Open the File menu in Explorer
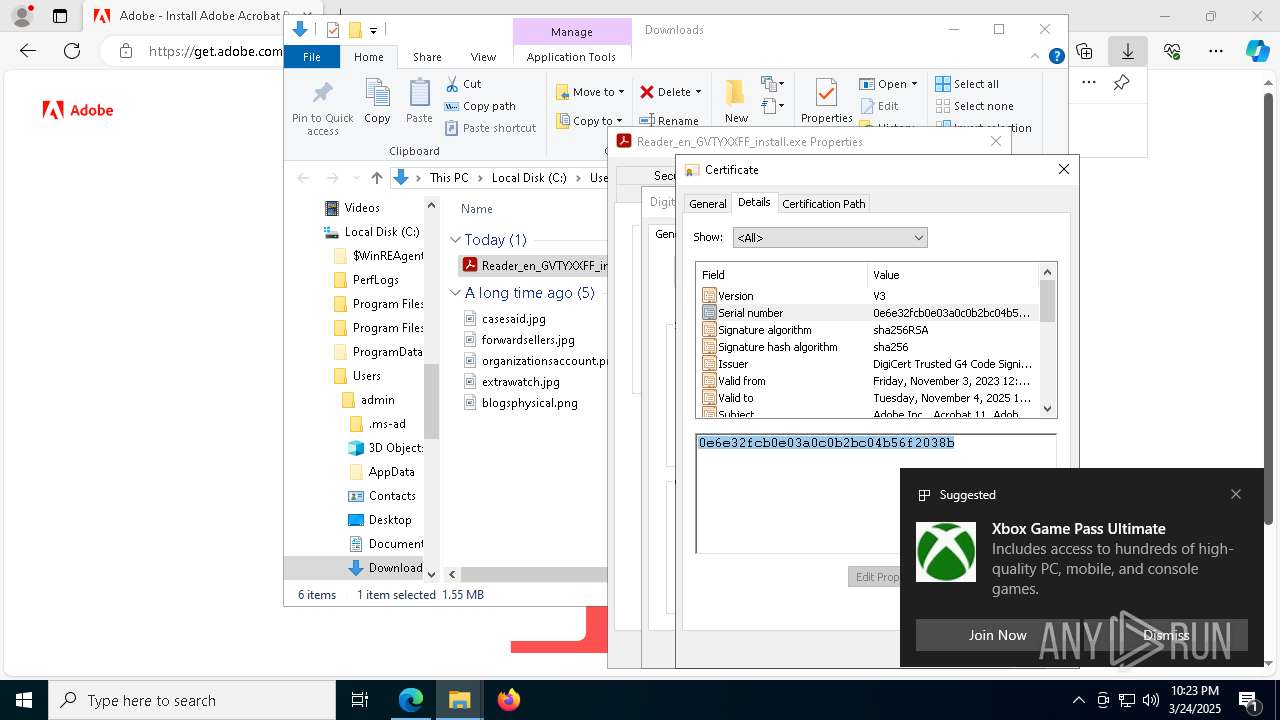The width and height of the screenshot is (1280, 720). click(x=312, y=57)
